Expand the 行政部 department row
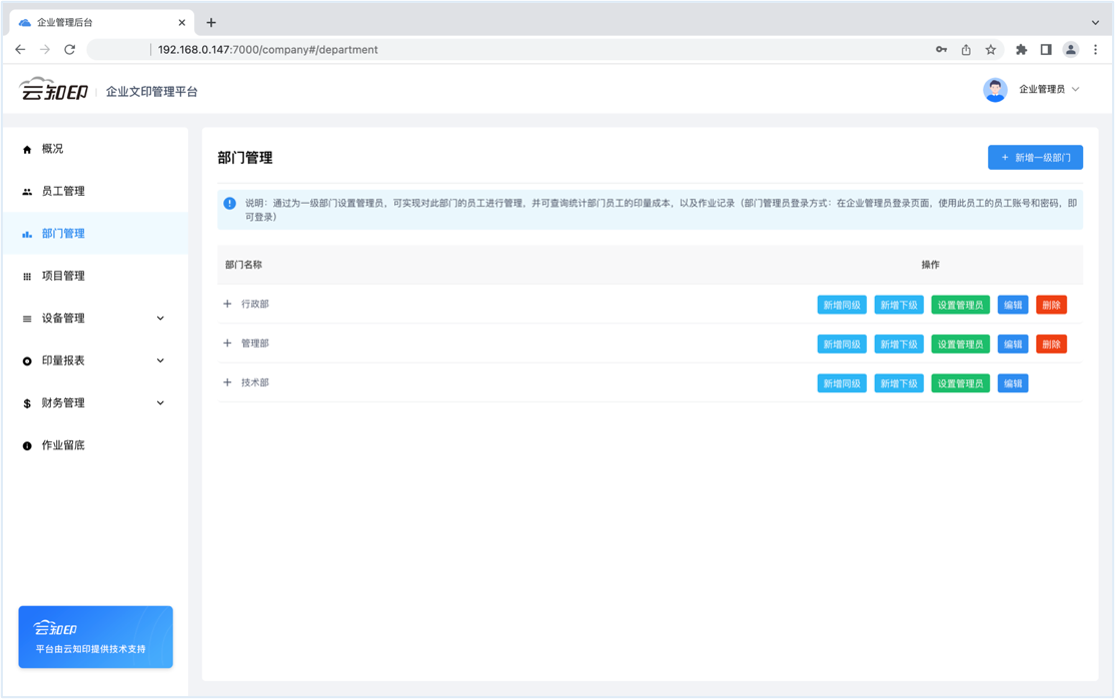This screenshot has width=1115, height=699. [227, 304]
